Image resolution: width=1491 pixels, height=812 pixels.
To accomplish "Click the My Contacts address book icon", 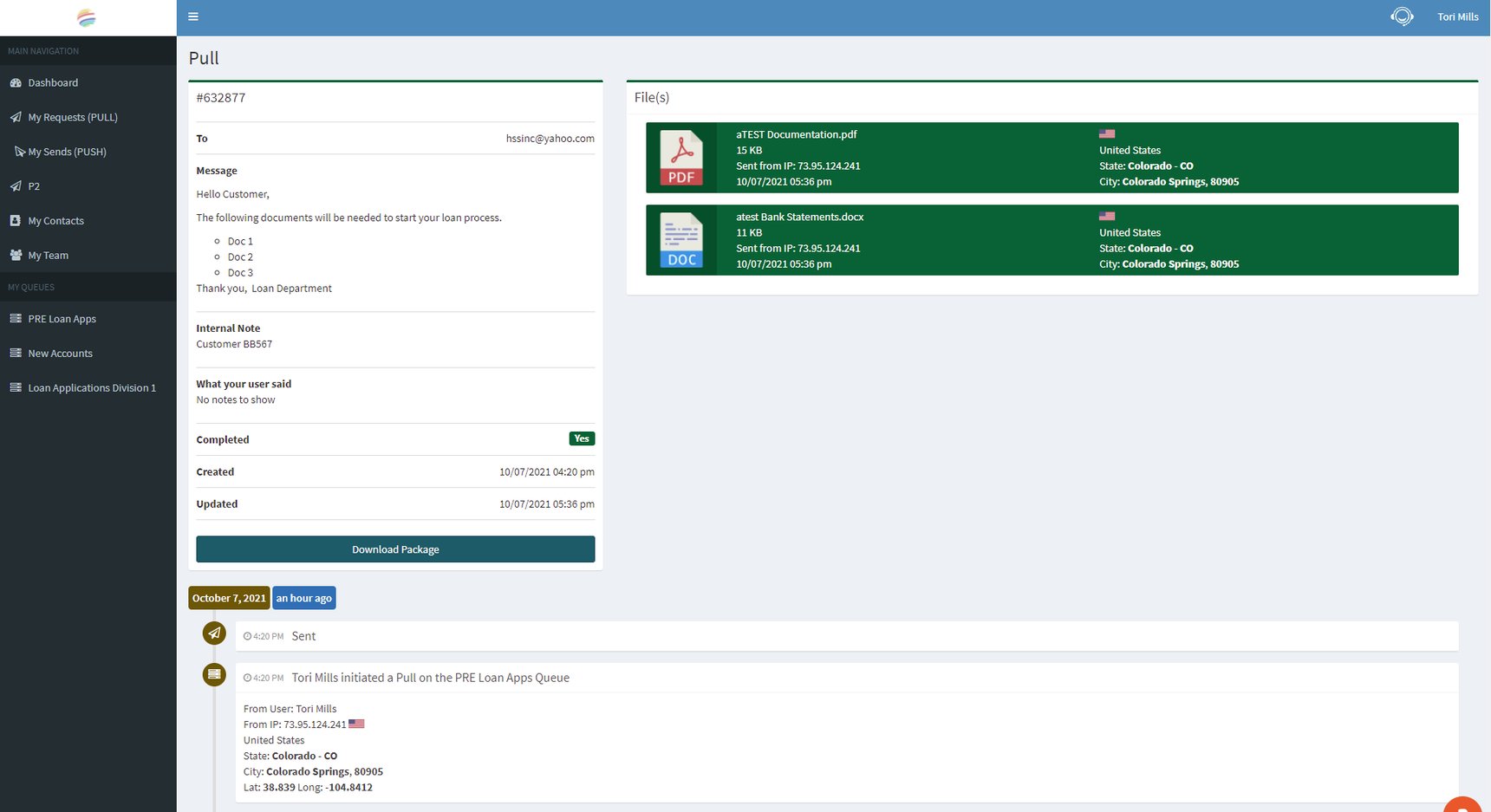I will [16, 220].
